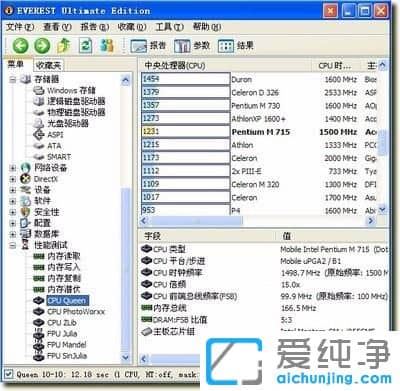Open the 查看(V) menu
The height and width of the screenshot is (391, 400).
pyautogui.click(x=57, y=27)
